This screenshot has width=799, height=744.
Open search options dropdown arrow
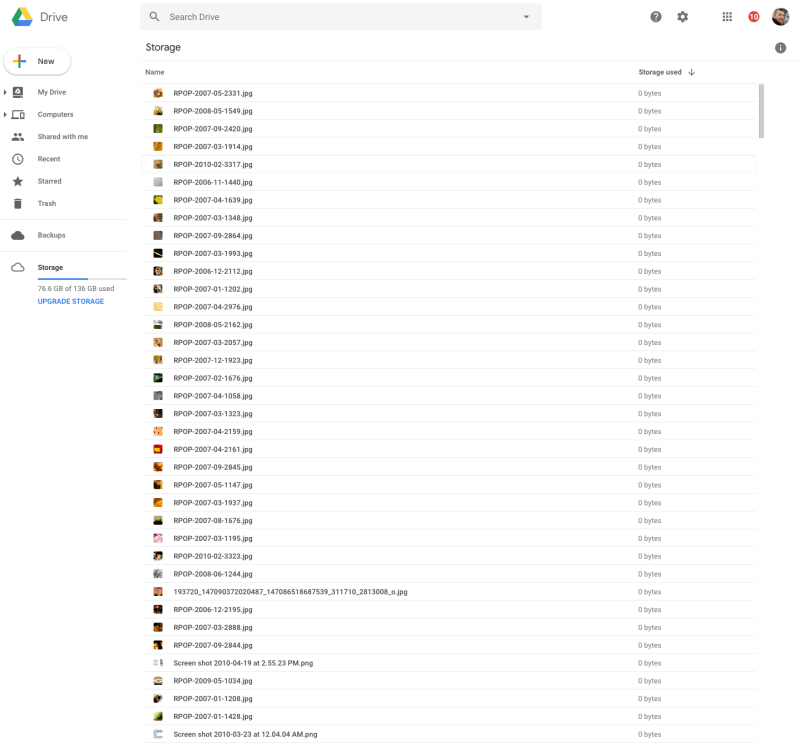click(527, 17)
